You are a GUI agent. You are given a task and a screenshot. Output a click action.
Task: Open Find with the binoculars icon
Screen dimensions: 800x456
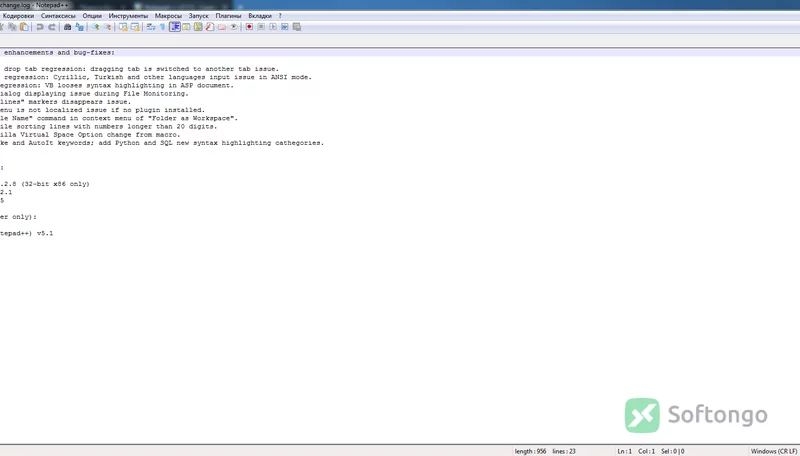67,27
